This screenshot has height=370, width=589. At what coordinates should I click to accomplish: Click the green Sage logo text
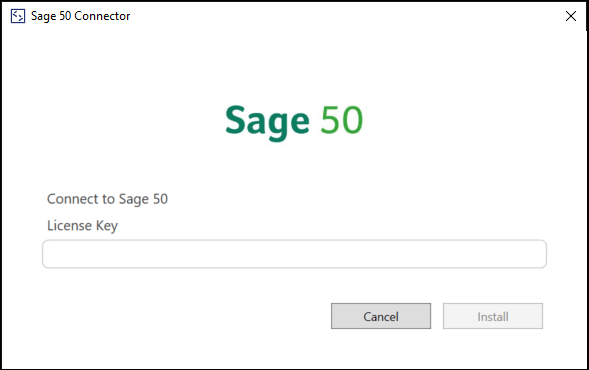click(x=267, y=122)
